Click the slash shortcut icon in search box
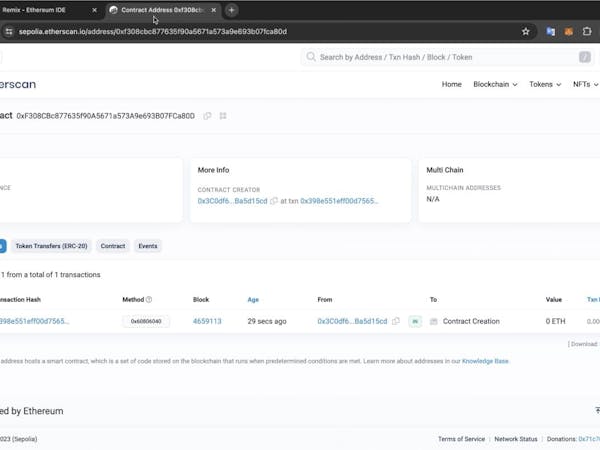Screen dimensions: 600x450 click(584, 57)
